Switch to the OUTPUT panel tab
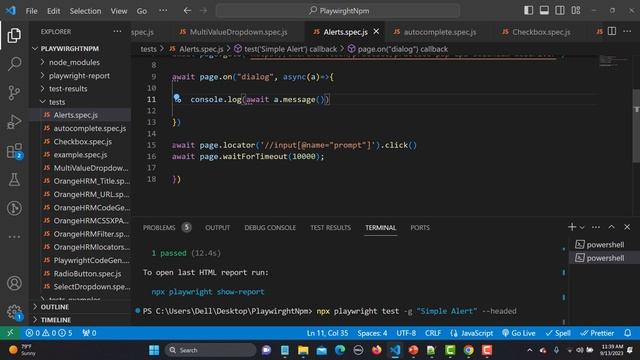Image resolution: width=640 pixels, height=360 pixels. (218, 227)
